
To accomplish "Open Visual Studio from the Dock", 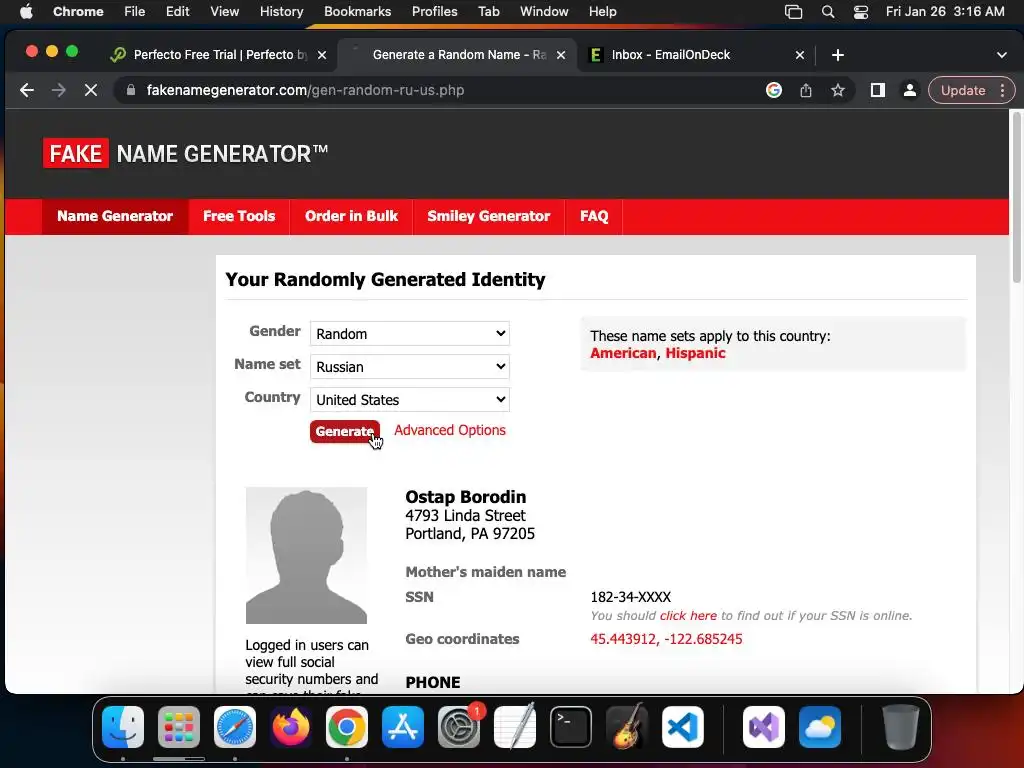I will [x=764, y=727].
